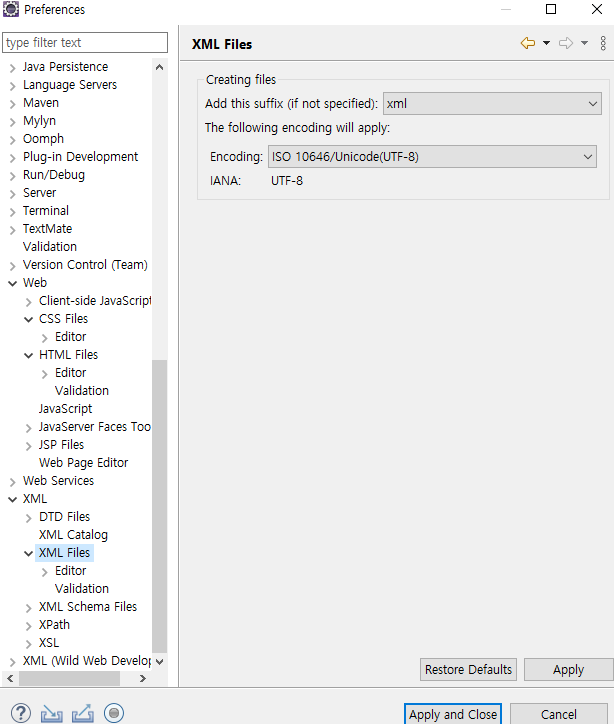Click the tree scroll up arrow

160,67
